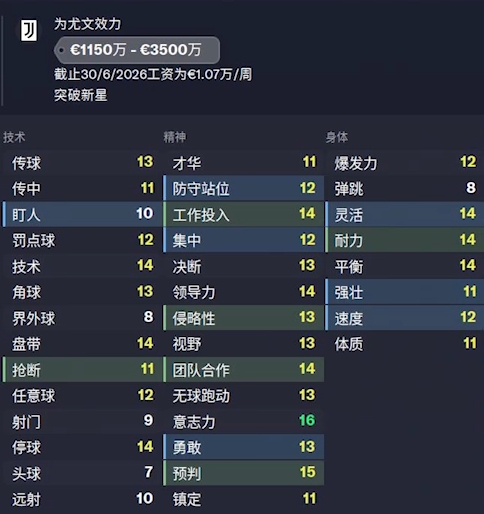Click the 截止30/6/2026 wage contract line
This screenshot has width=484, height=514.
coord(153,74)
